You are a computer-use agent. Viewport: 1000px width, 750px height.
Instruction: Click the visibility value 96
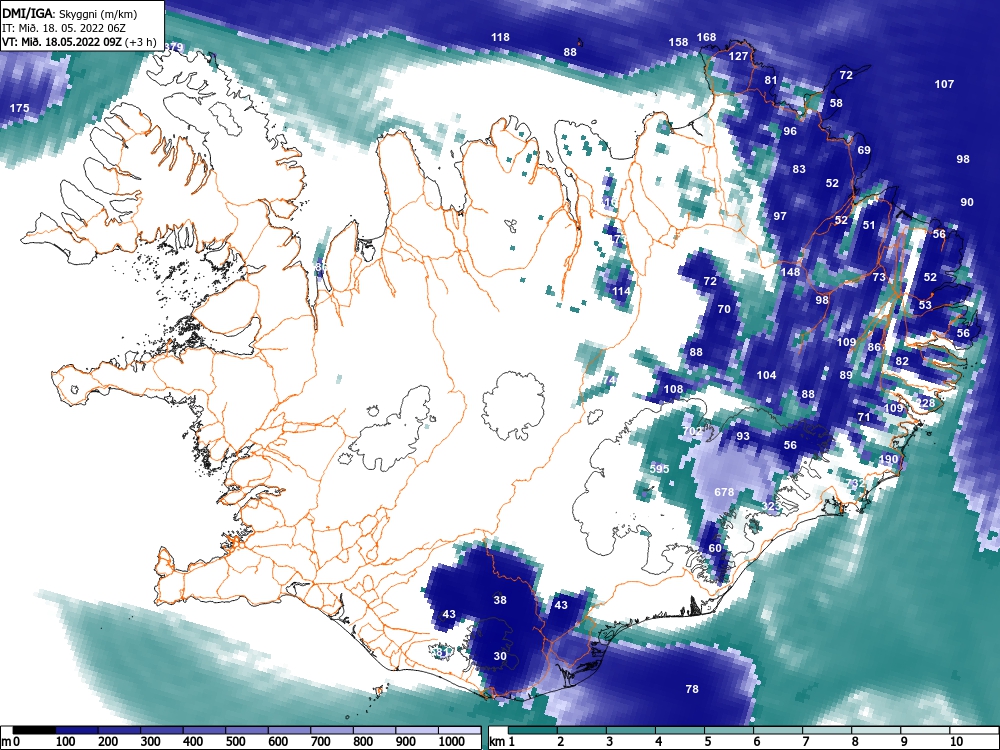(x=790, y=131)
